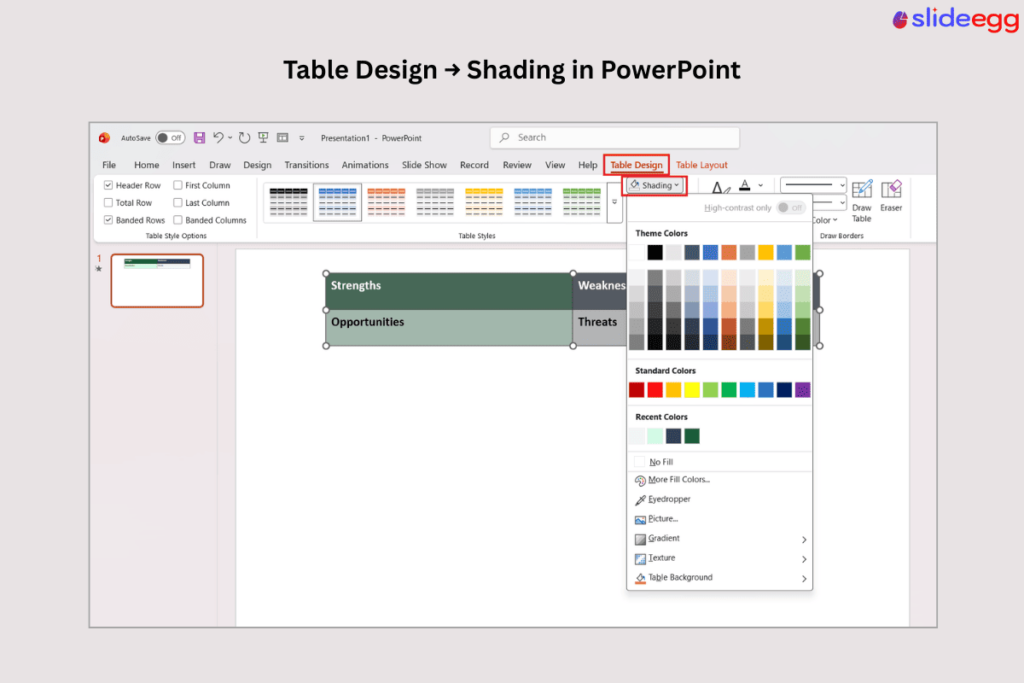Apply the blue medium table style
The width and height of the screenshot is (1024, 683).
pyautogui.click(x=337, y=202)
